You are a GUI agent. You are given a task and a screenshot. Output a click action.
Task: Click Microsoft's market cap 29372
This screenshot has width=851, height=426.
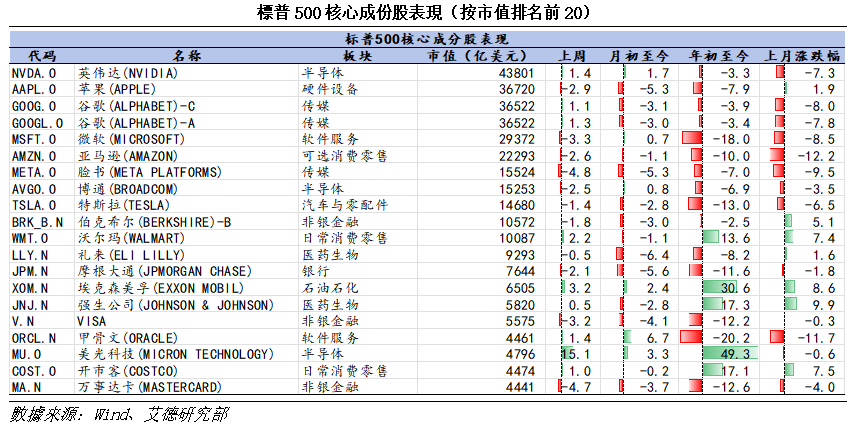click(517, 139)
